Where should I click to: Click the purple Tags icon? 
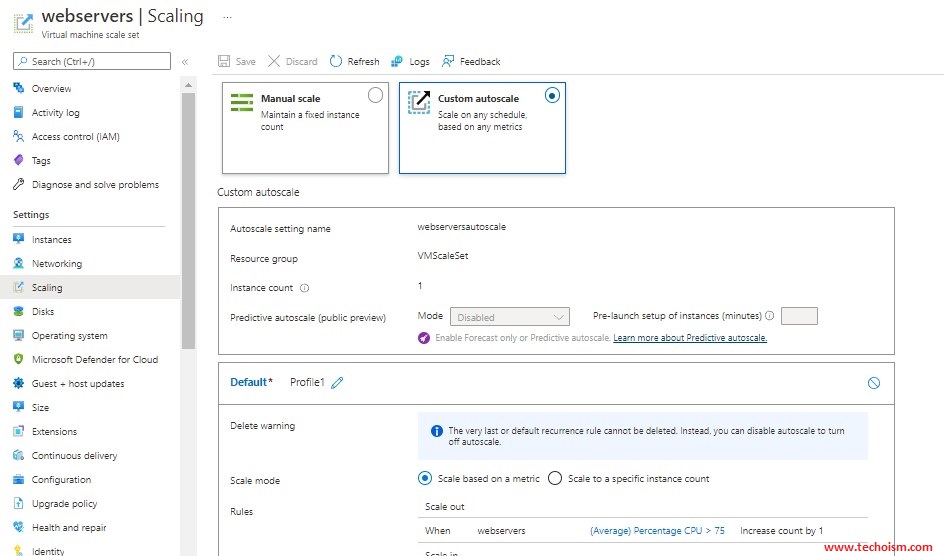(x=19, y=160)
